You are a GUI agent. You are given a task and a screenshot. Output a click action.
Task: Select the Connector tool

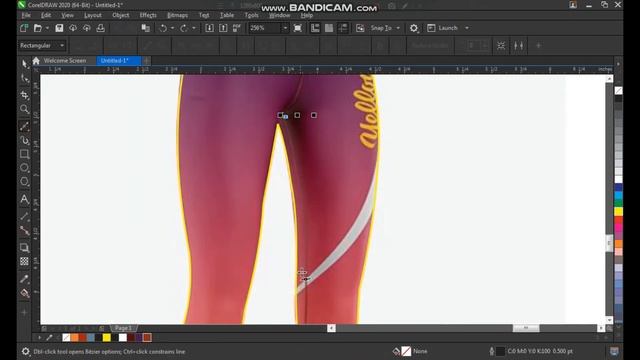[x=24, y=231]
